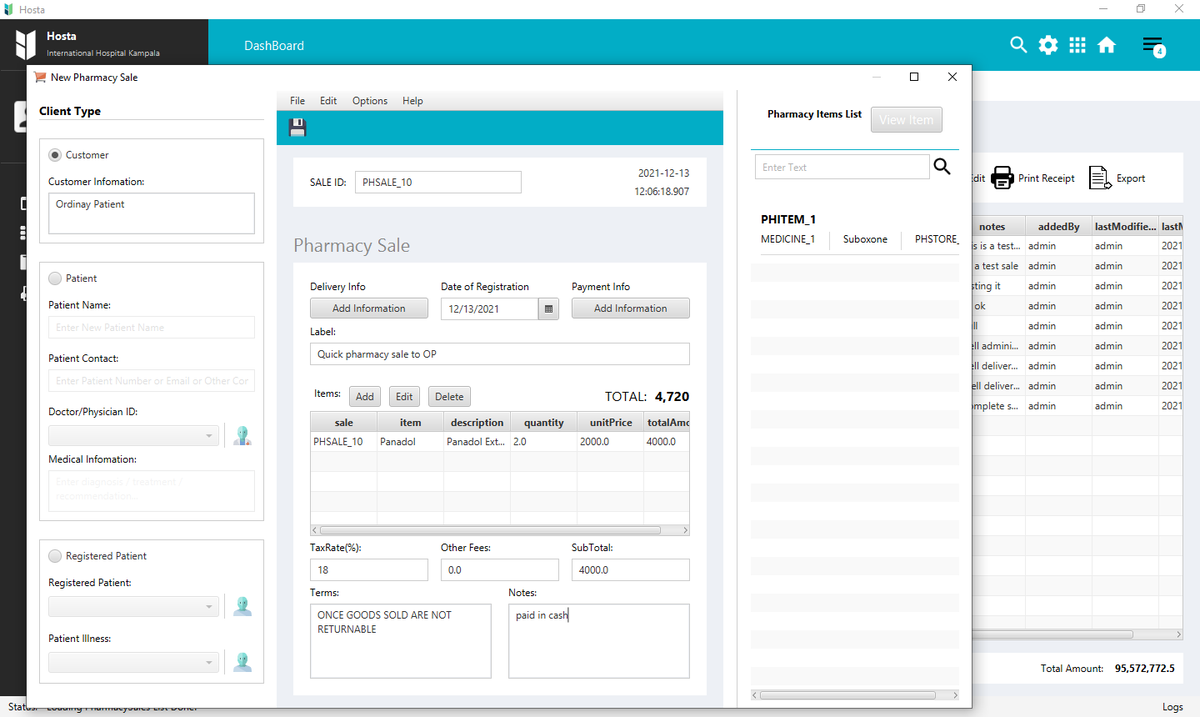Click the Notes text area
The width and height of the screenshot is (1200, 717).
point(599,641)
